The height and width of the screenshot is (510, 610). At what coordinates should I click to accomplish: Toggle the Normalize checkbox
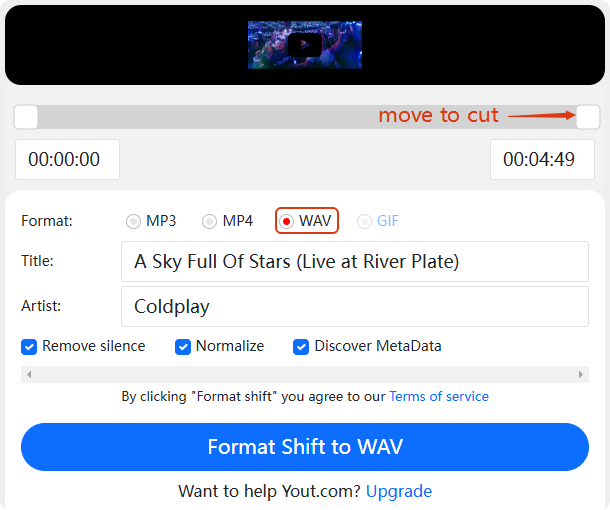tap(183, 347)
